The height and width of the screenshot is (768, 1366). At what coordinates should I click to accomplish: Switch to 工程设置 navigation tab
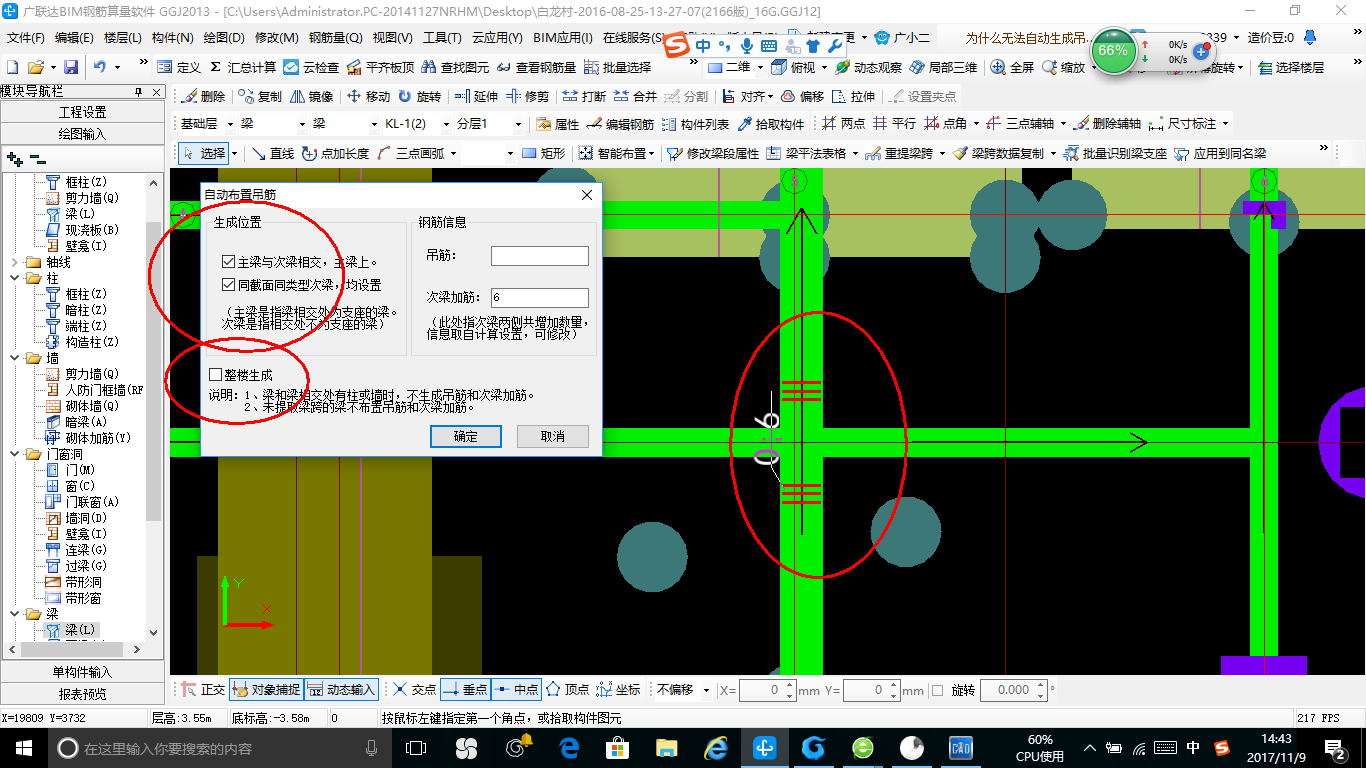pos(82,112)
